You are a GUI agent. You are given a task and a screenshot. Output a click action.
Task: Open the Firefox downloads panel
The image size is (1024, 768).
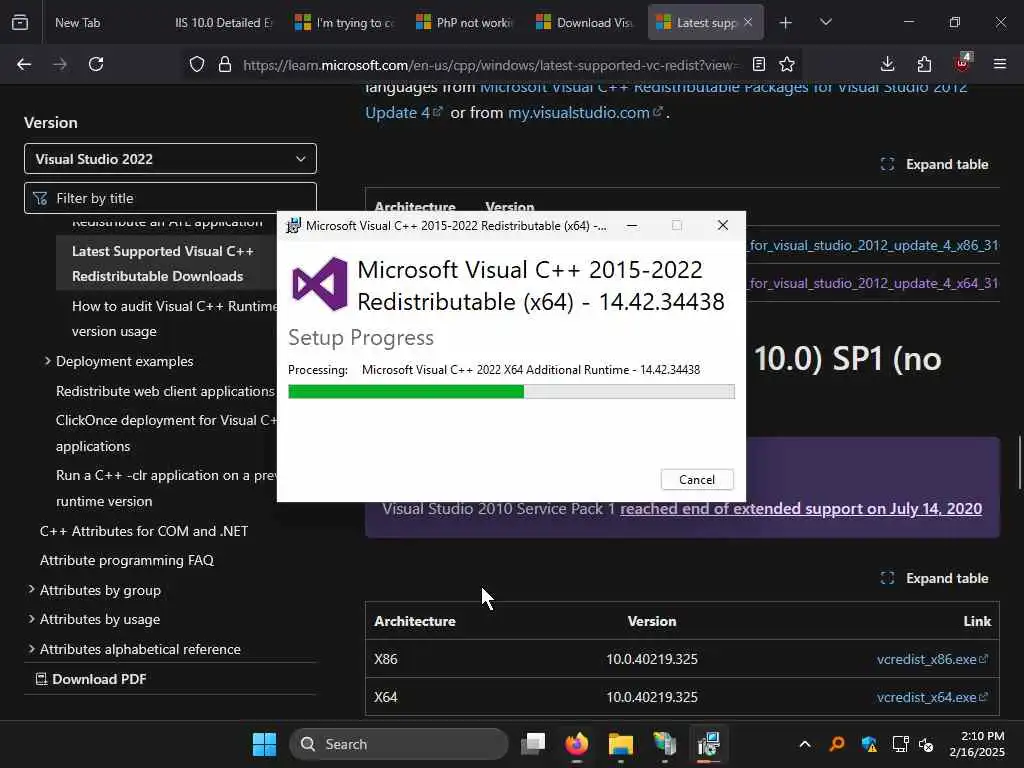(x=887, y=64)
